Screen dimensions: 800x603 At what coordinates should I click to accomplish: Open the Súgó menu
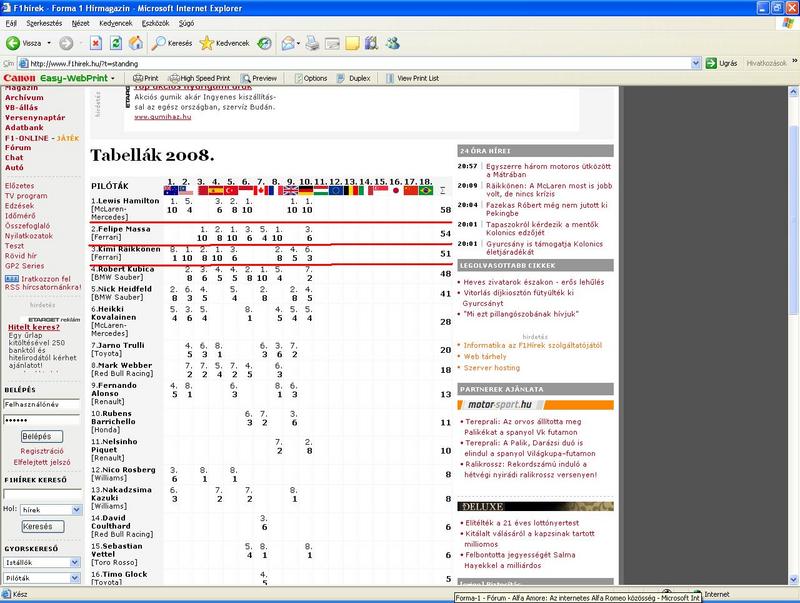(x=186, y=23)
